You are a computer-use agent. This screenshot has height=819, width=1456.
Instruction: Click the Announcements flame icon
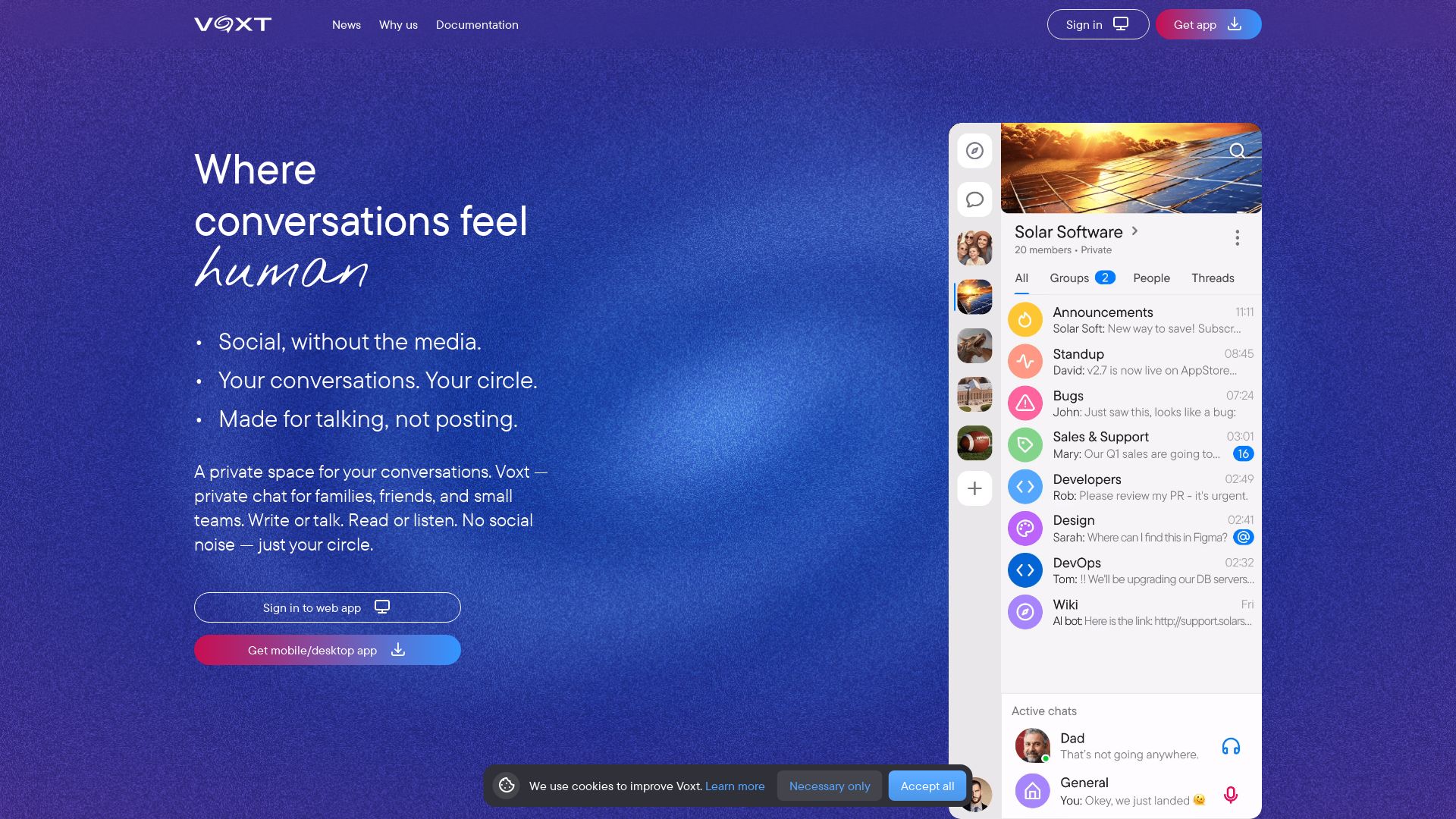click(1025, 320)
